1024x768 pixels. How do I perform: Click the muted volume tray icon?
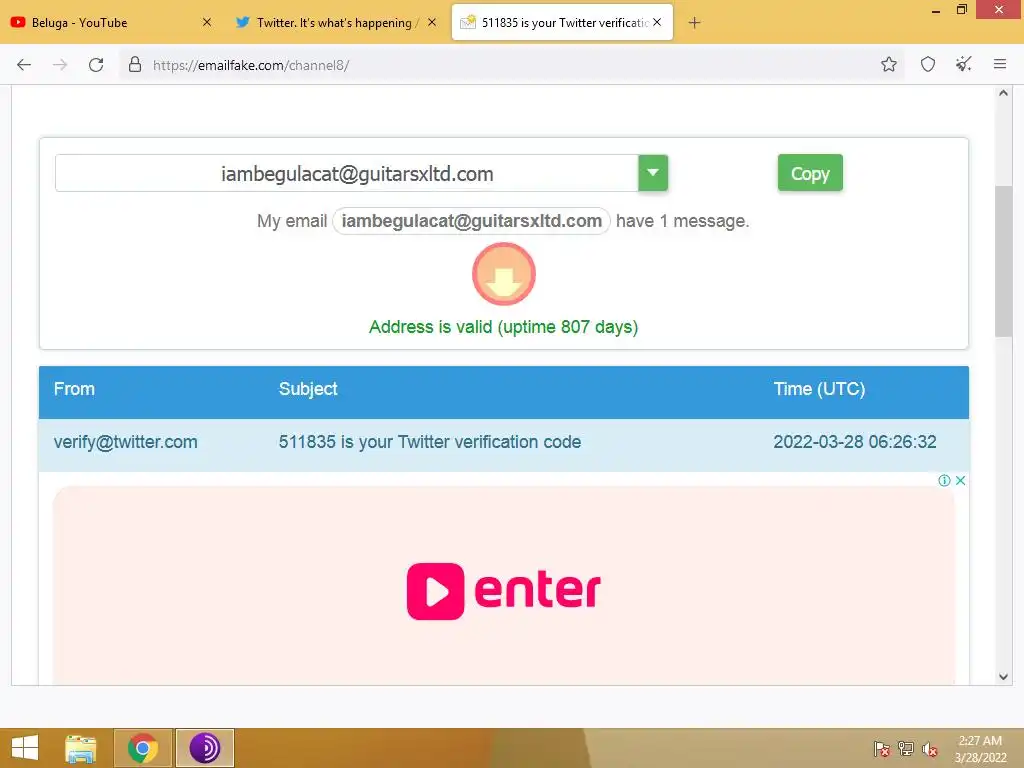929,749
